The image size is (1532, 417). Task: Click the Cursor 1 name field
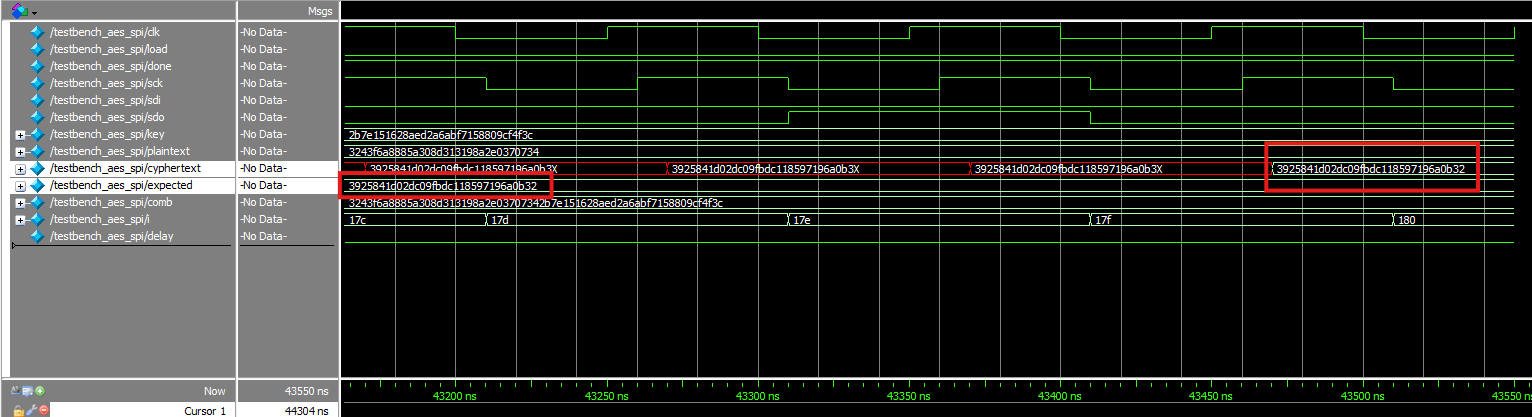click(x=205, y=410)
